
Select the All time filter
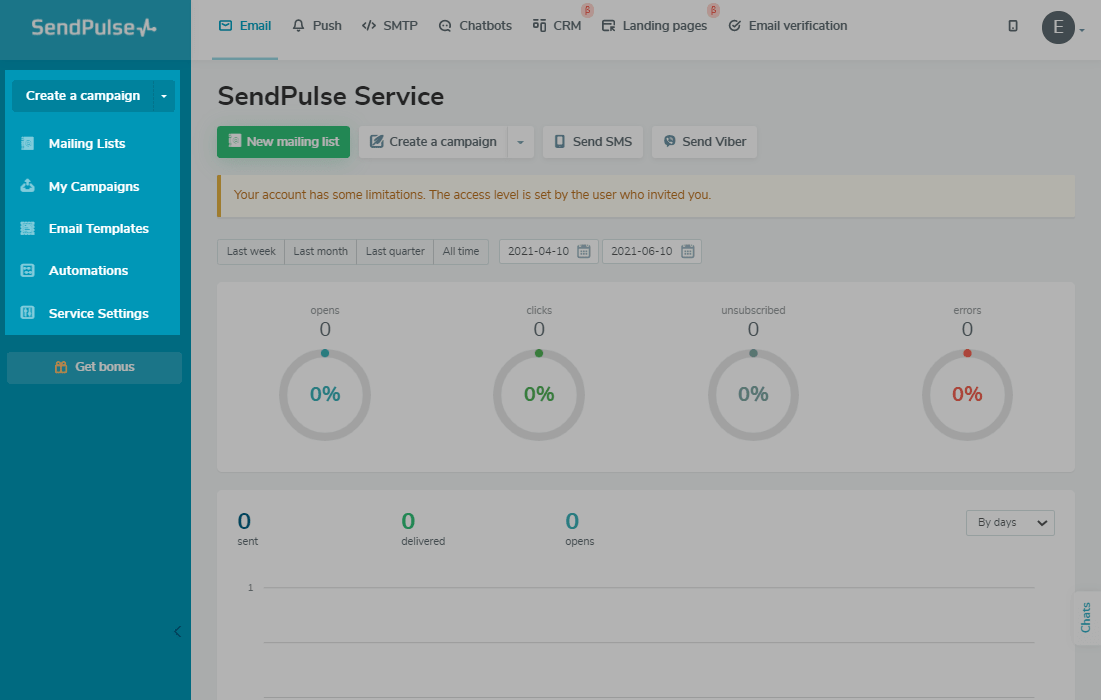461,251
